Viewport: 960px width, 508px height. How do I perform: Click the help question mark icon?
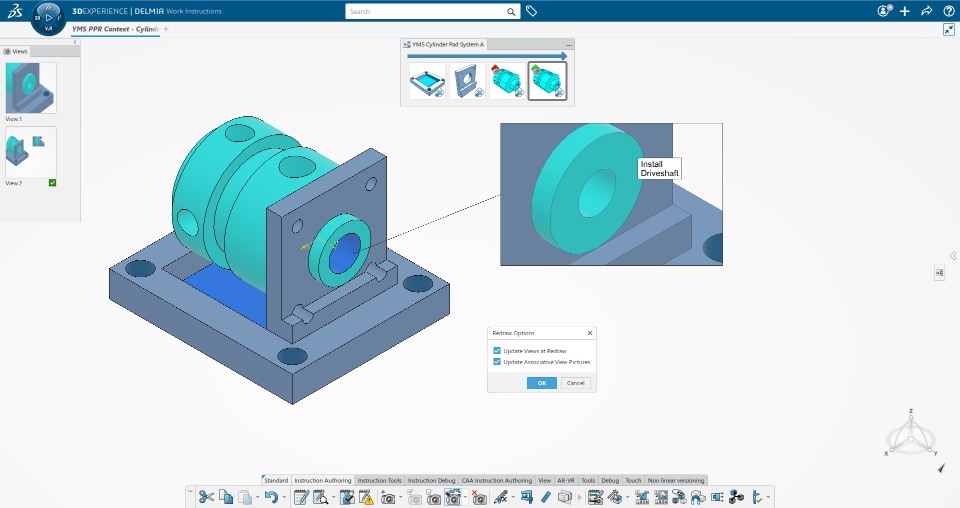coord(948,11)
